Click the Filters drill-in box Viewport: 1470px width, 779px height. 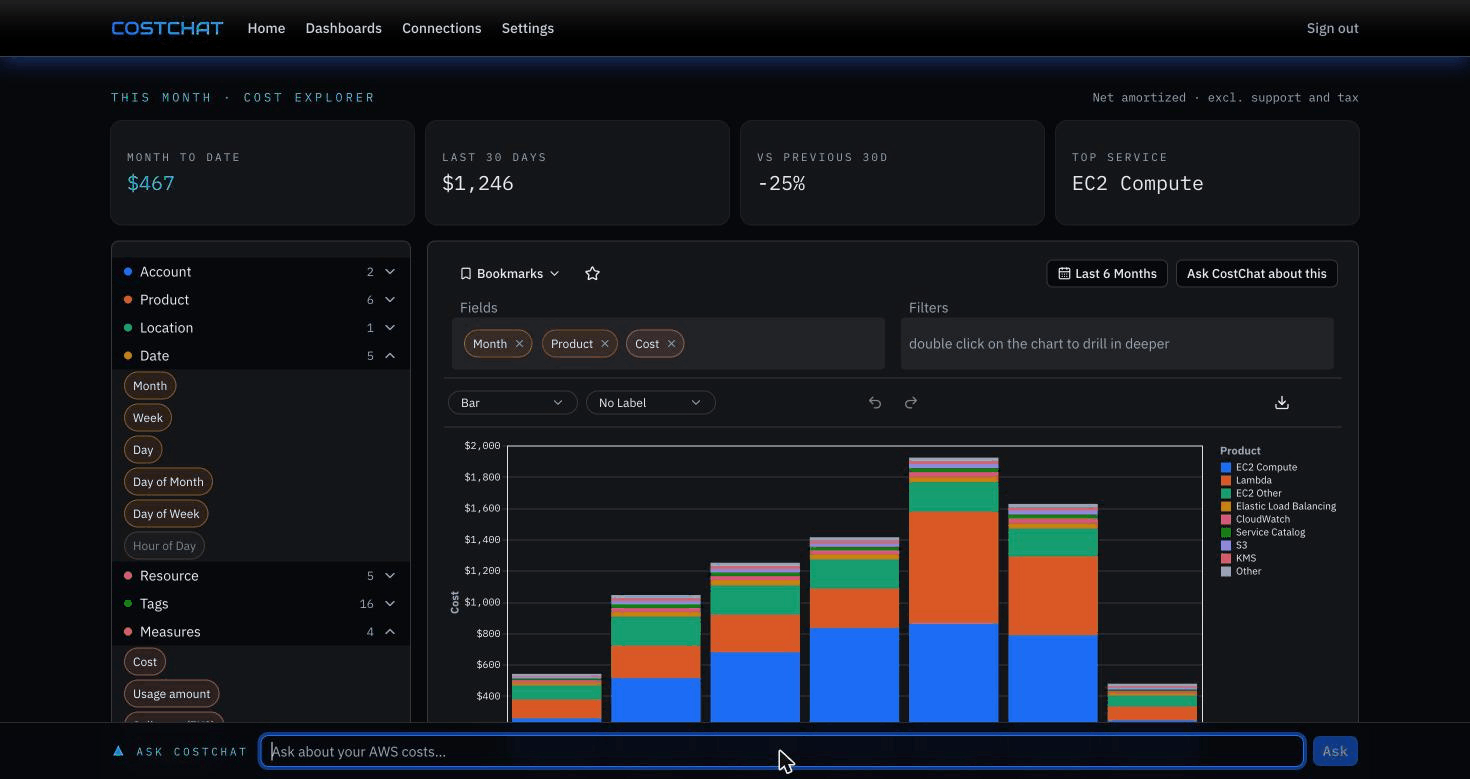click(x=1117, y=343)
